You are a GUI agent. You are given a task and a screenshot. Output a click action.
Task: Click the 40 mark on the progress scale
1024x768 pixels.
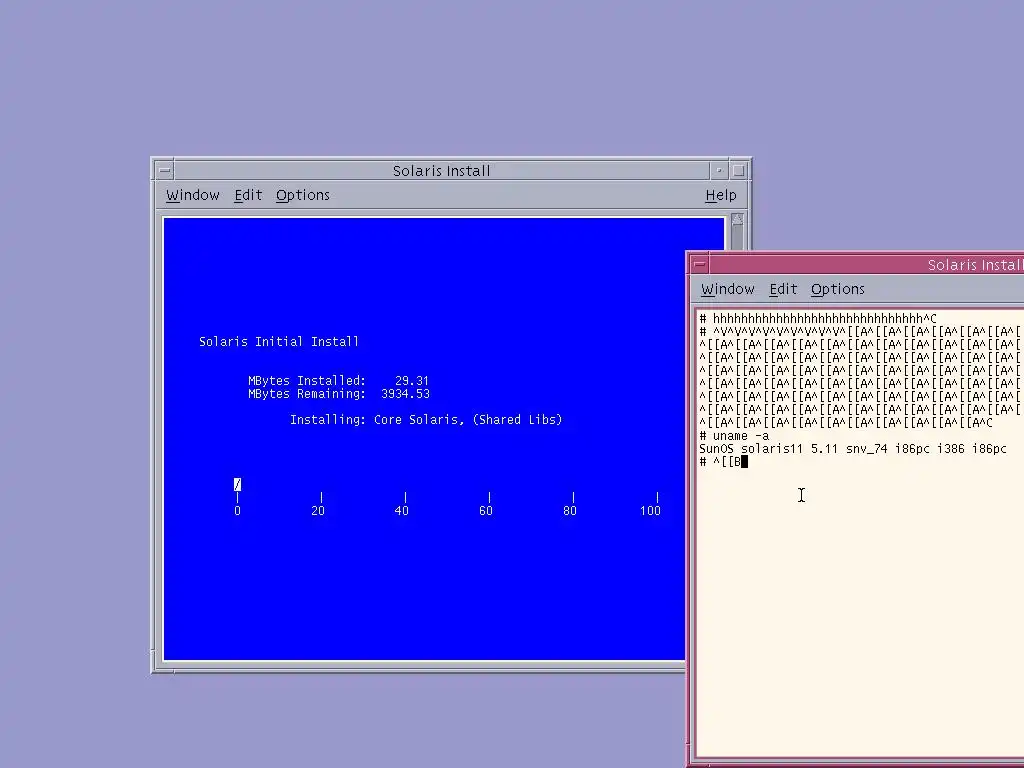pyautogui.click(x=402, y=511)
